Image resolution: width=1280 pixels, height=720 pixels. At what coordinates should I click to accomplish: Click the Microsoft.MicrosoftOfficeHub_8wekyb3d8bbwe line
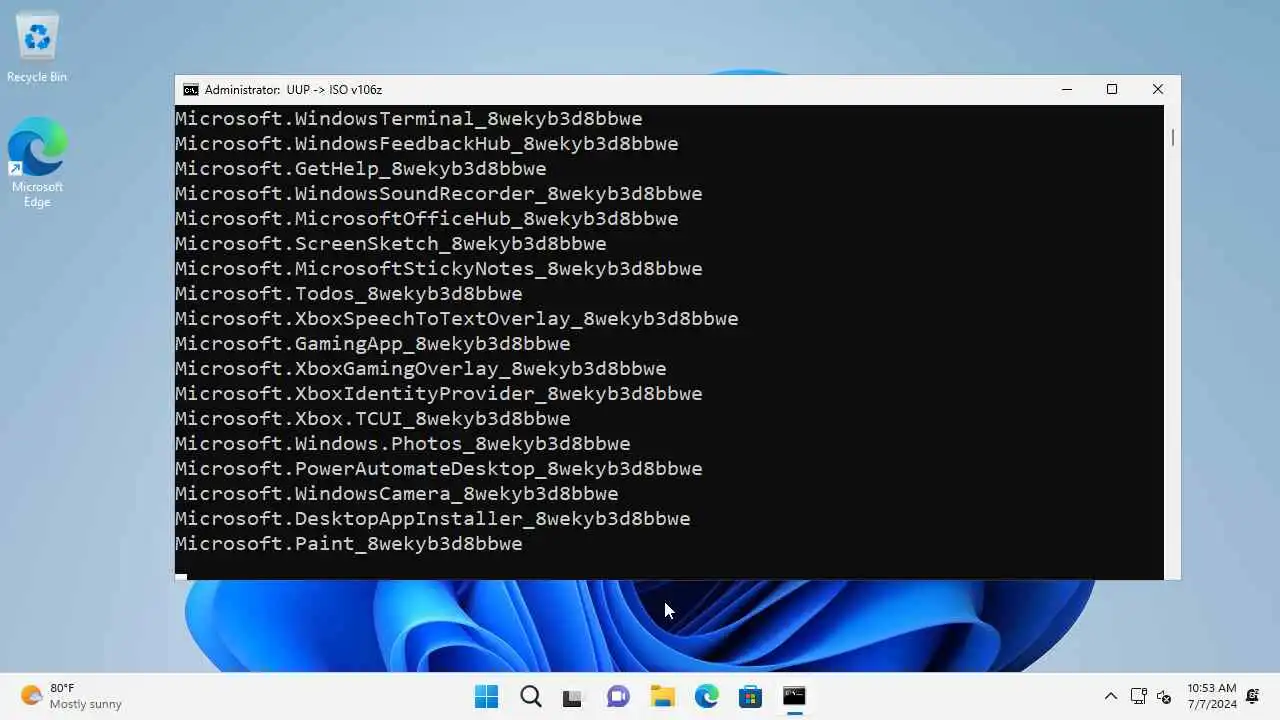coord(427,219)
